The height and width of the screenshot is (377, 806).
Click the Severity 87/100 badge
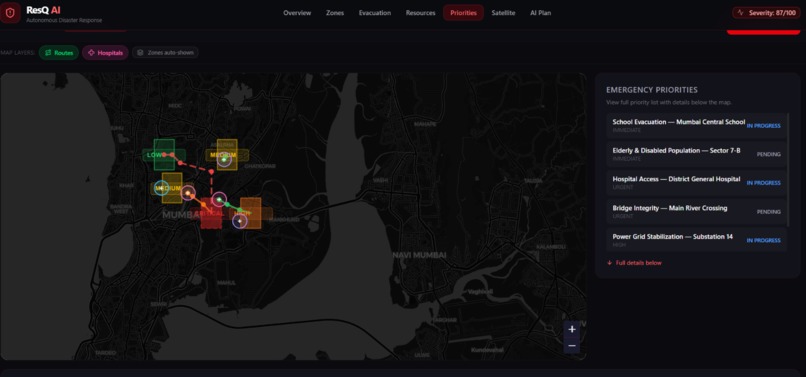[x=766, y=13]
